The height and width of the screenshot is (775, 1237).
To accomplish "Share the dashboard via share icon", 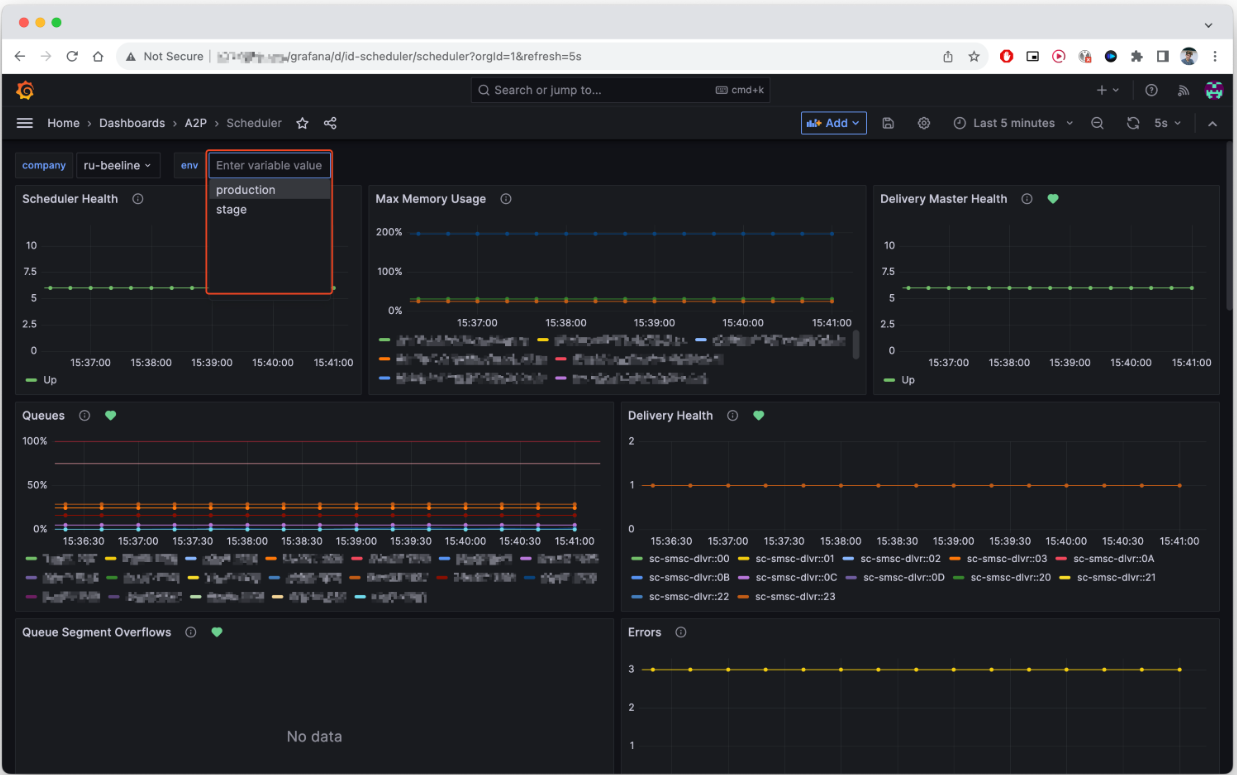I will (x=330, y=123).
